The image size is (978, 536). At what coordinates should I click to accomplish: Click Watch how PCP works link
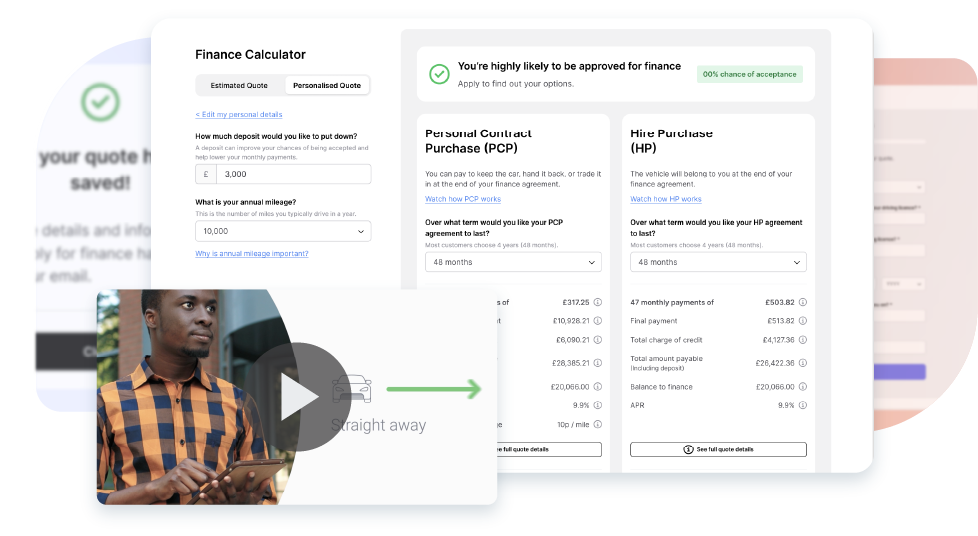(463, 199)
